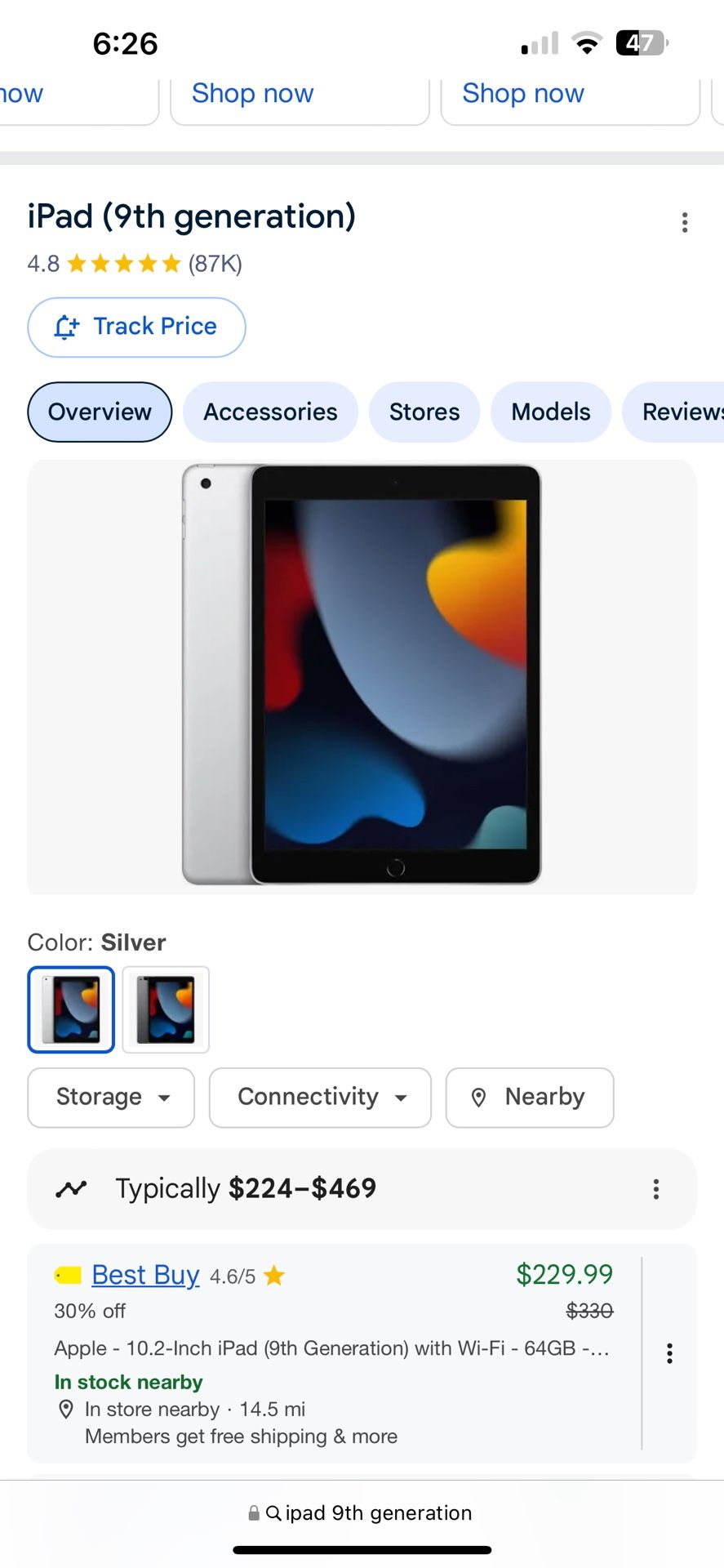The width and height of the screenshot is (724, 1568).
Task: Tap the location pin in the Nearby filter
Action: pyautogui.click(x=479, y=1098)
